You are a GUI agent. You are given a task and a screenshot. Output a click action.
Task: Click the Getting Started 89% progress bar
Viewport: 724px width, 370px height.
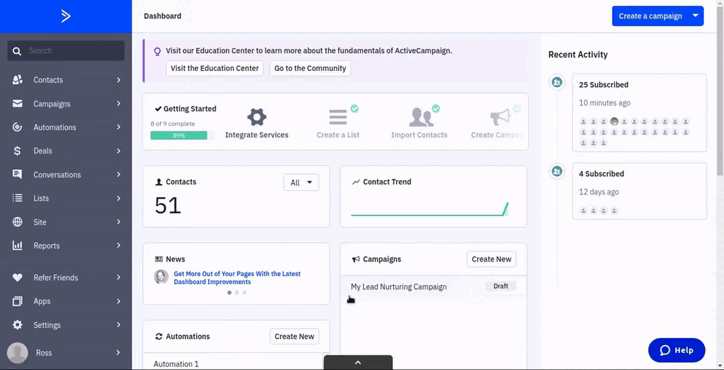click(x=182, y=135)
